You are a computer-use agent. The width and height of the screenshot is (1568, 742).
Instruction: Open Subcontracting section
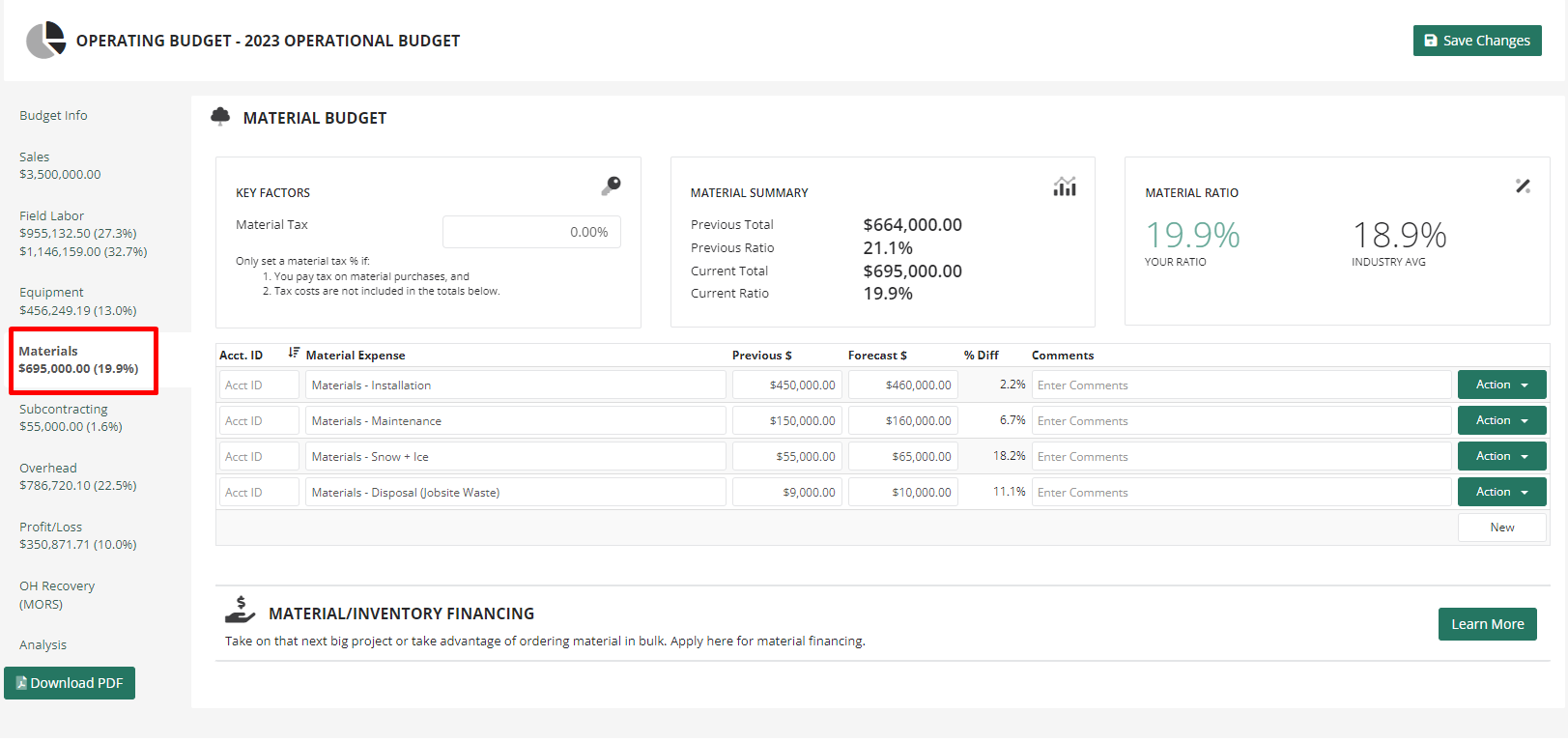[x=71, y=417]
